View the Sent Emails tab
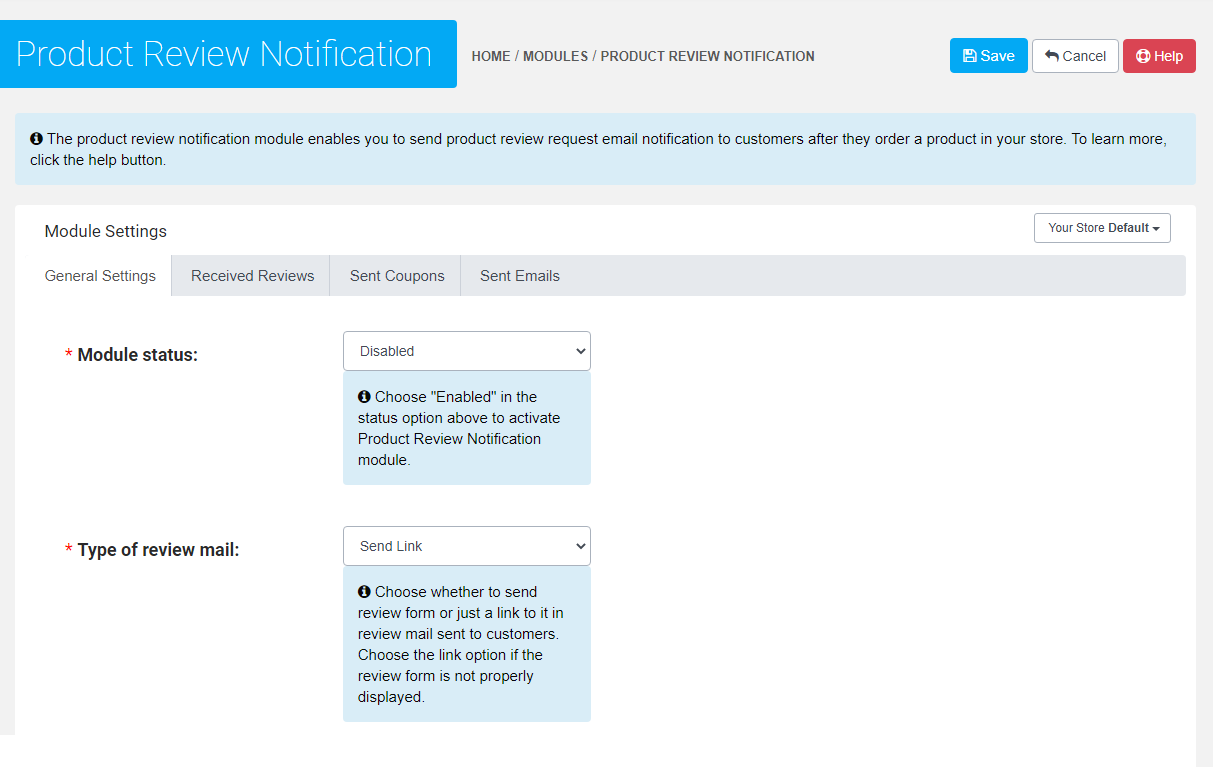Screen dimensions: 1213x767 [519, 276]
